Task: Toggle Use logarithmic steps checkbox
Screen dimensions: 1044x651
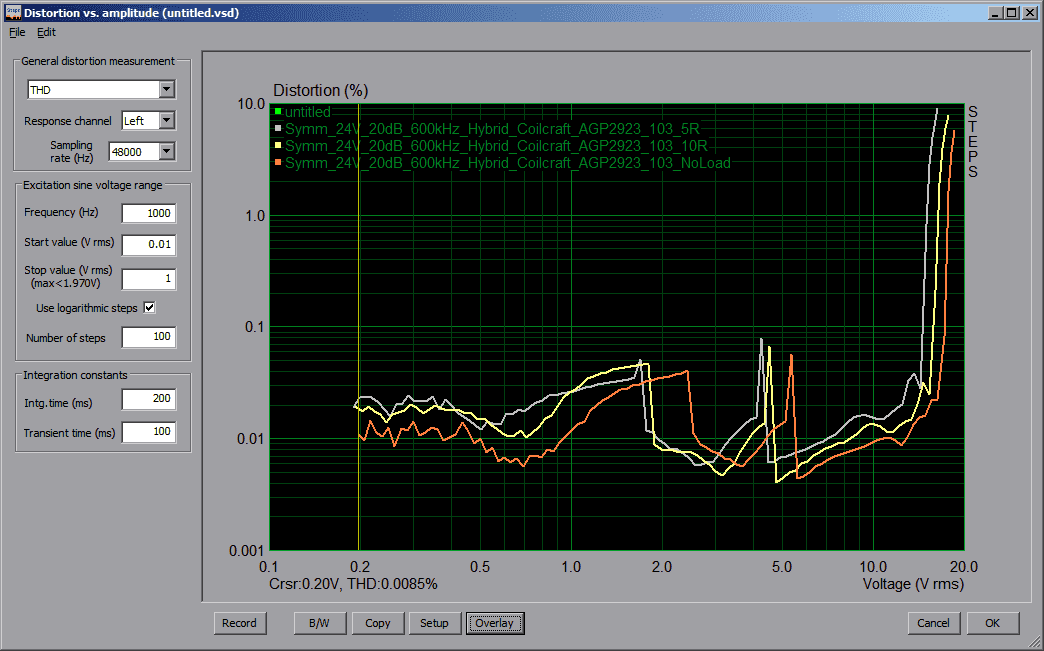Action: pyautogui.click(x=150, y=307)
